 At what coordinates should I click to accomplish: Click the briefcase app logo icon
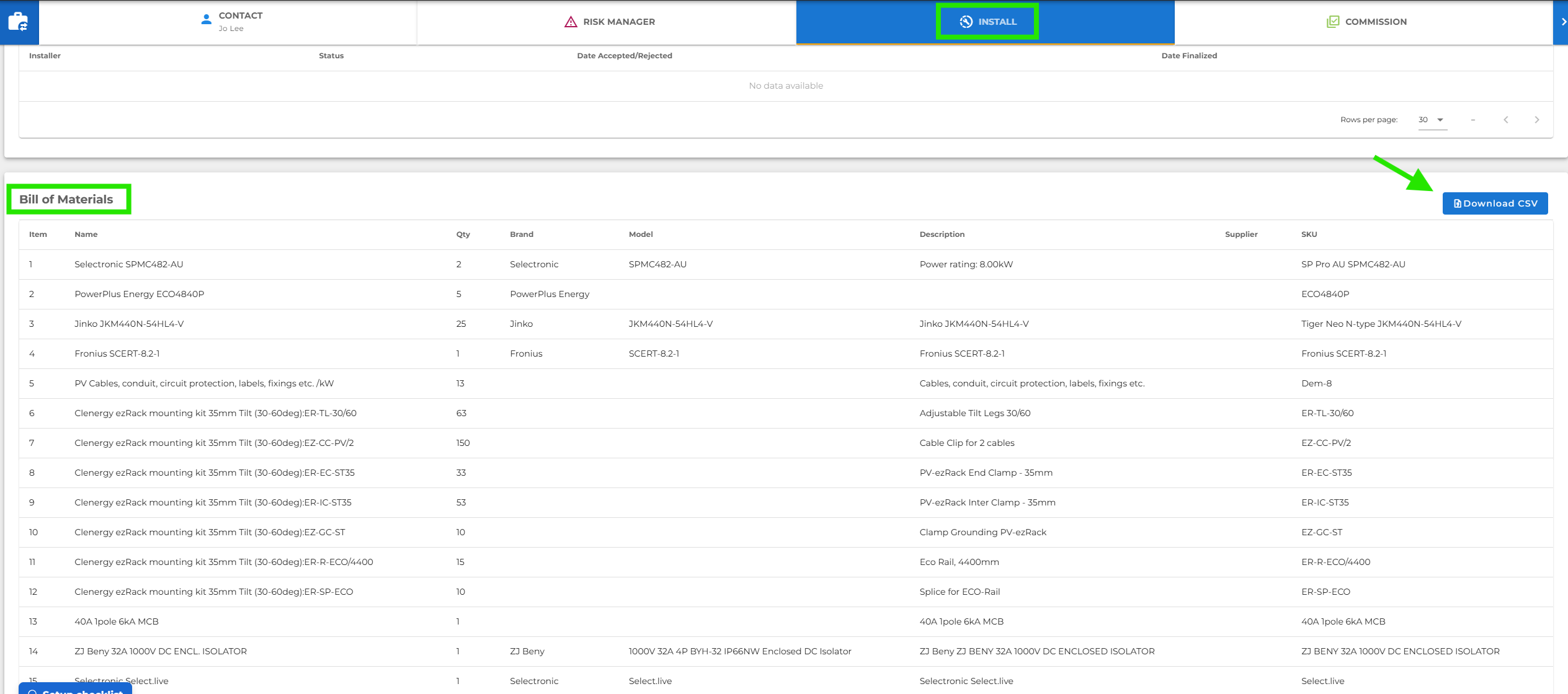(18, 22)
